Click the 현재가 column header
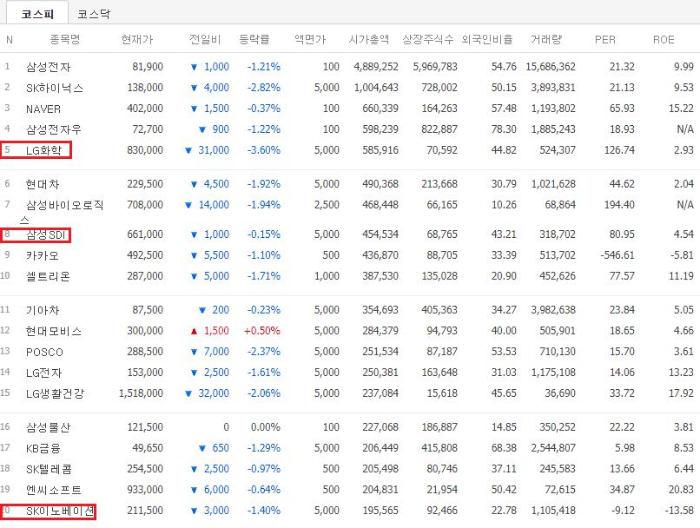This screenshot has width=700, height=528. (x=137, y=39)
